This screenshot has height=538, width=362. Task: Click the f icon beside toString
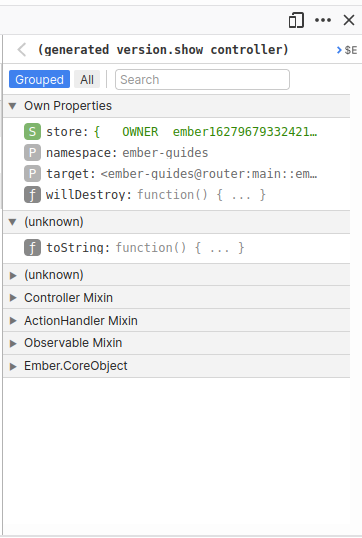point(32,248)
